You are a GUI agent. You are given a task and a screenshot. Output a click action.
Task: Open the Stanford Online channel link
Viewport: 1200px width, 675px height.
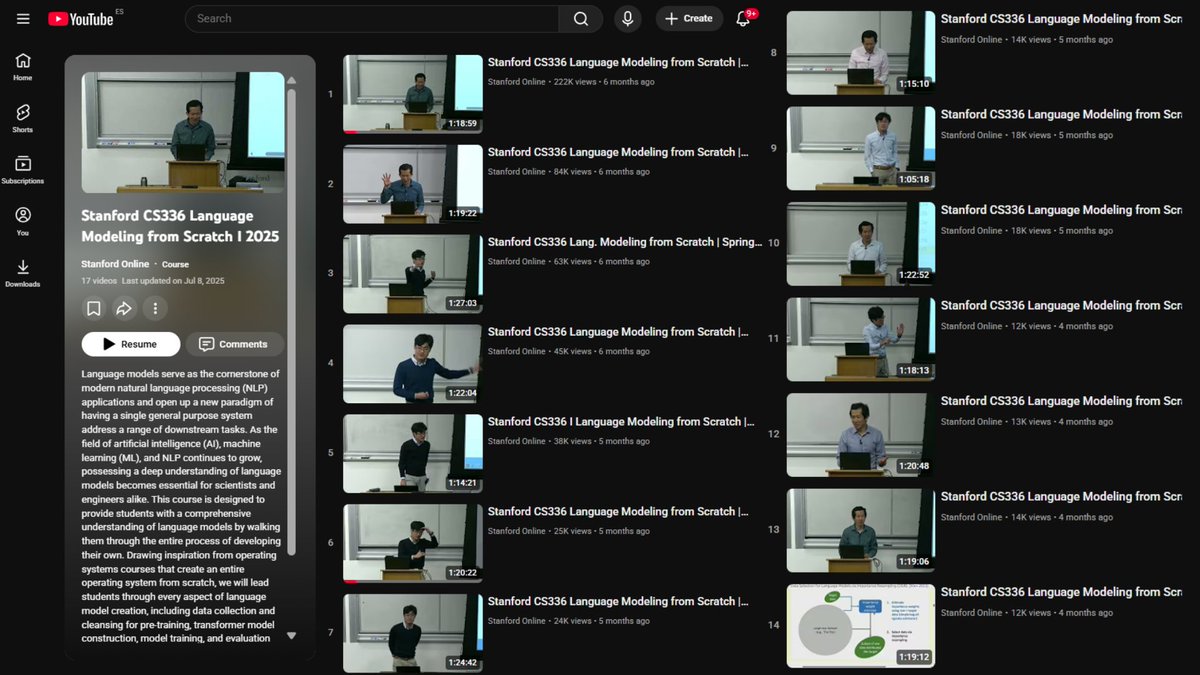115,264
